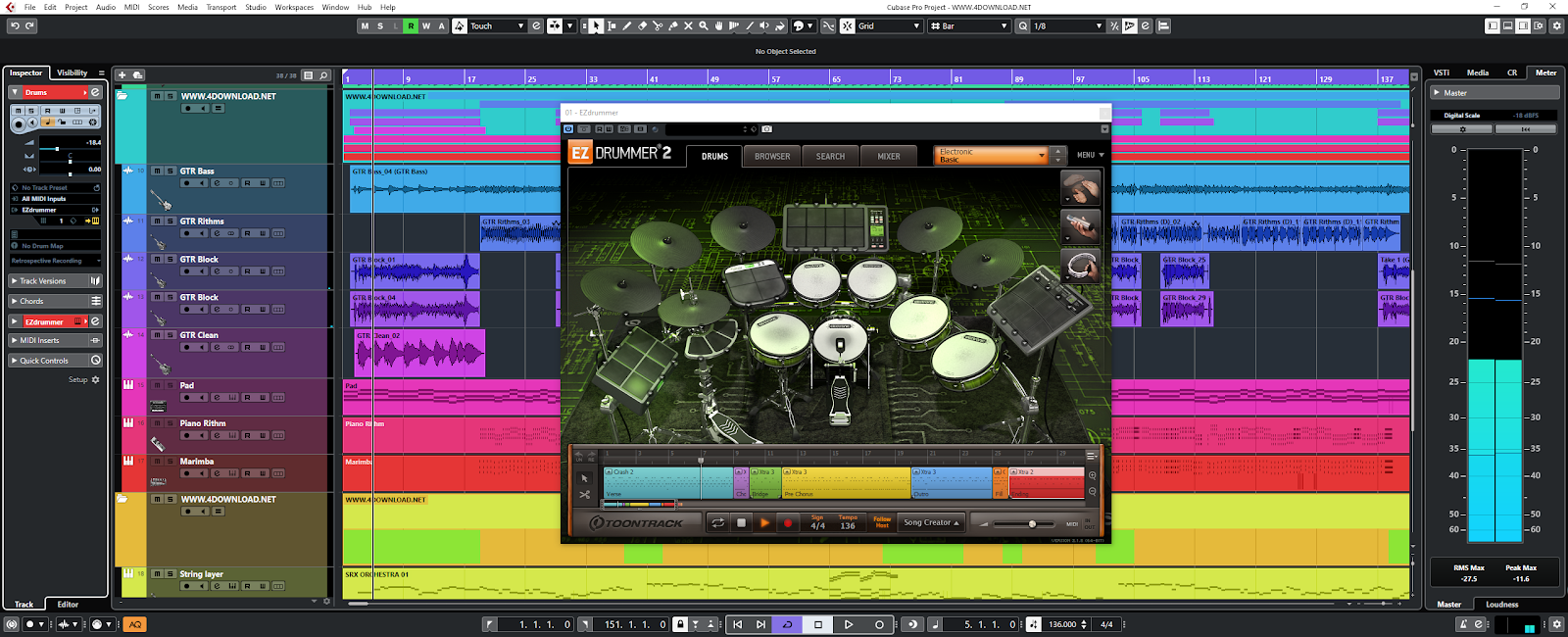1568x637 pixels.
Task: Toggle global Read automation R button
Action: pyautogui.click(x=411, y=26)
